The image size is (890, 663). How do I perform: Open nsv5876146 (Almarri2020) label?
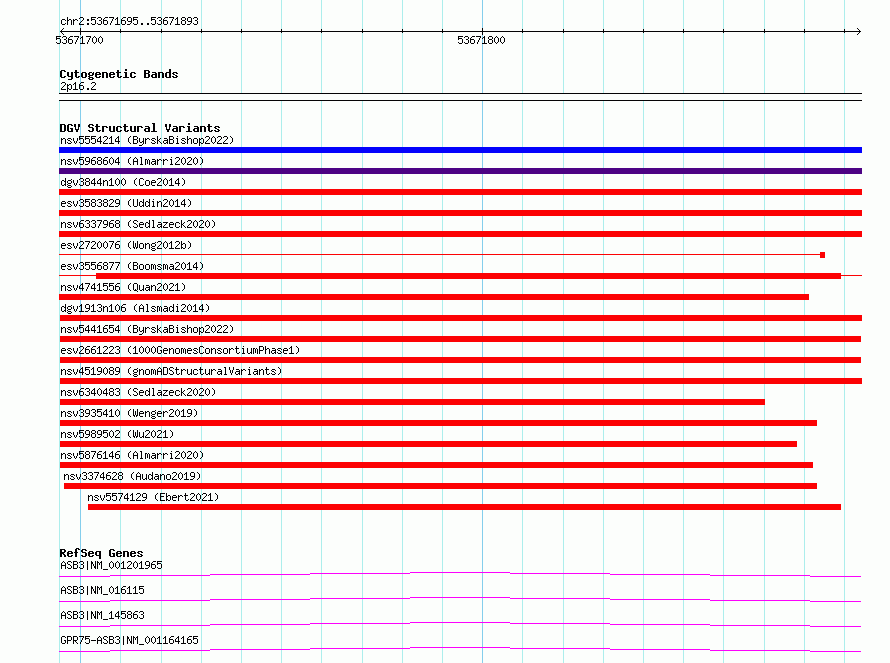(x=132, y=455)
